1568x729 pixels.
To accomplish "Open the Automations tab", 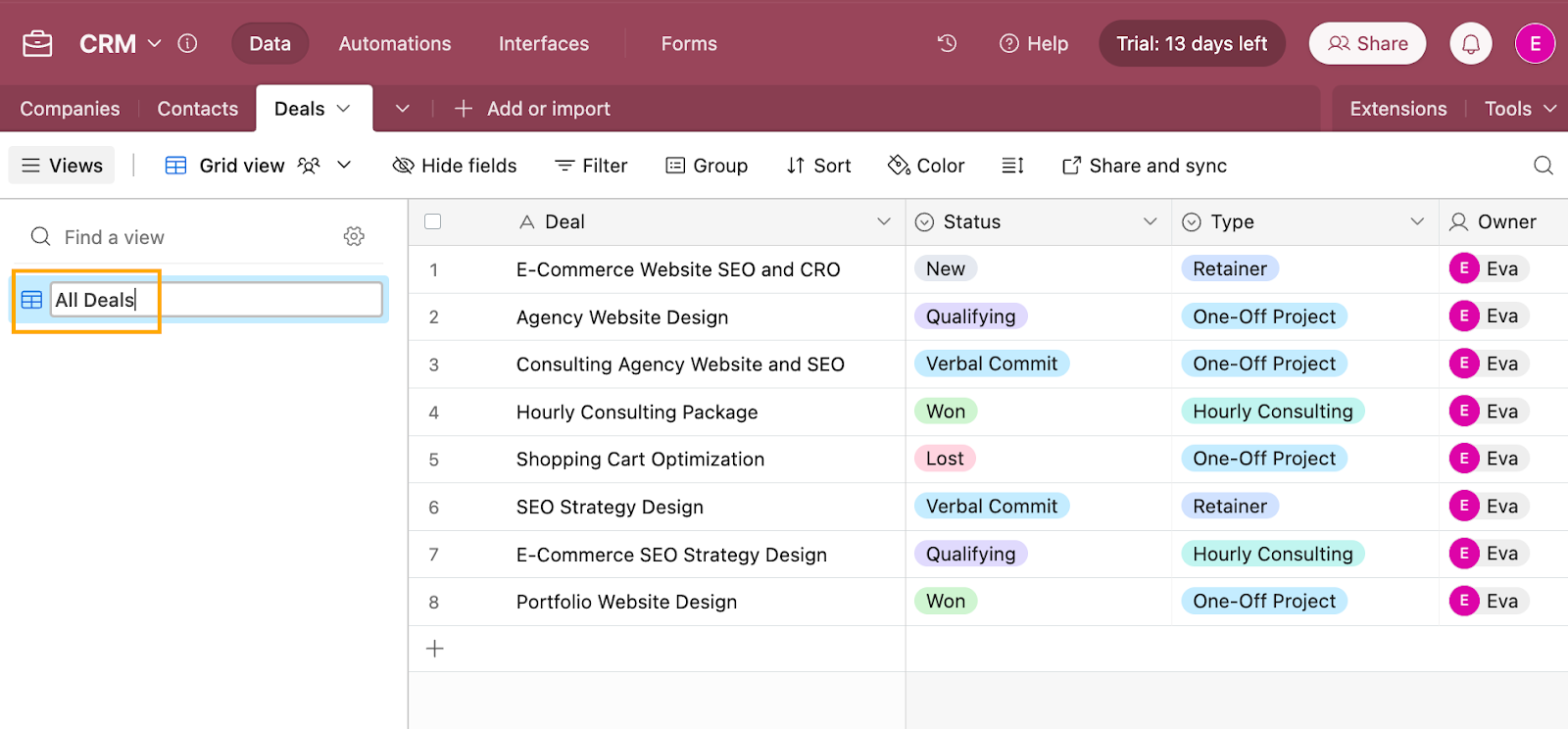I will (x=395, y=43).
